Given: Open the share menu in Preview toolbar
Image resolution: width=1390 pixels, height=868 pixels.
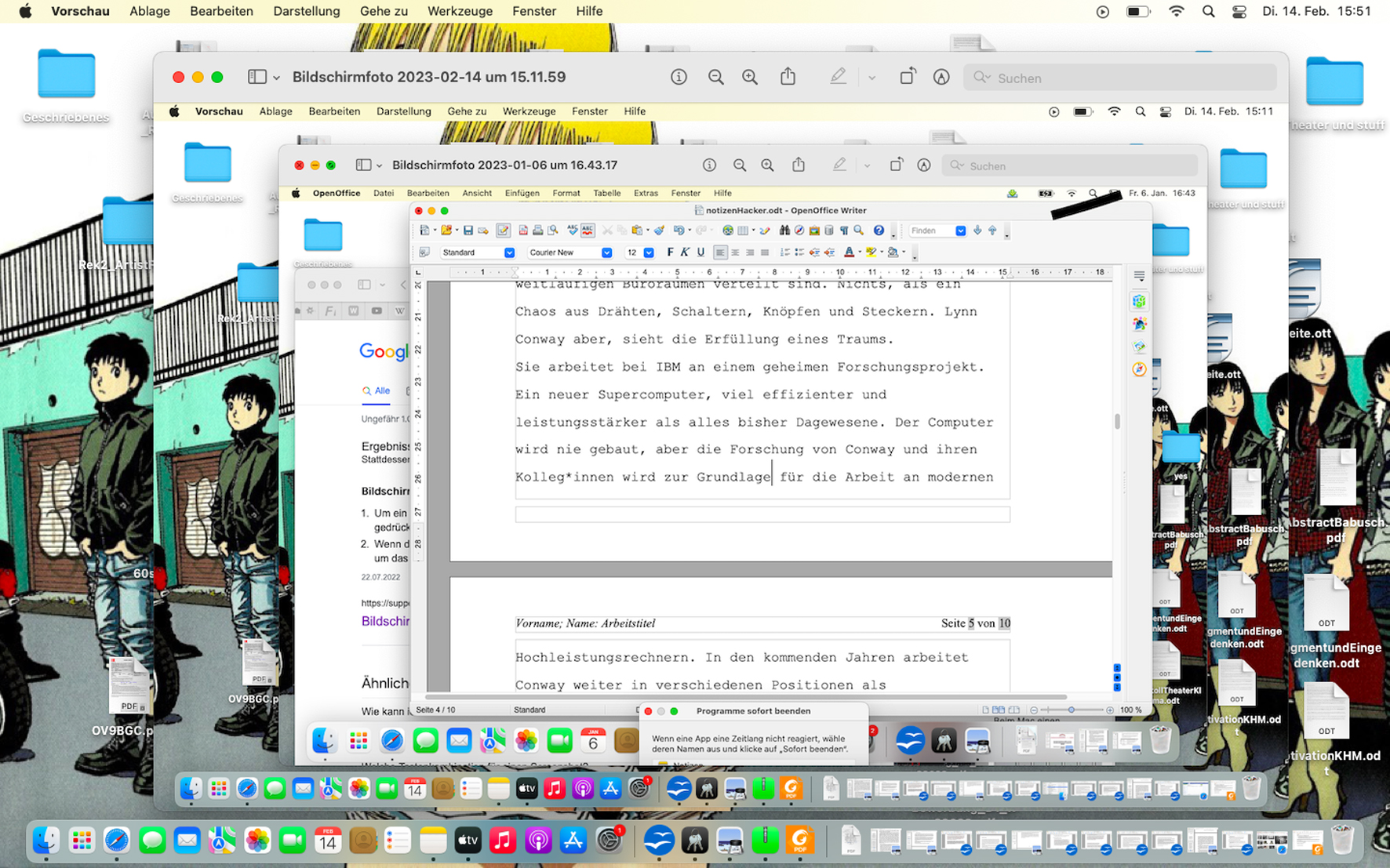Looking at the screenshot, I should pos(788,76).
